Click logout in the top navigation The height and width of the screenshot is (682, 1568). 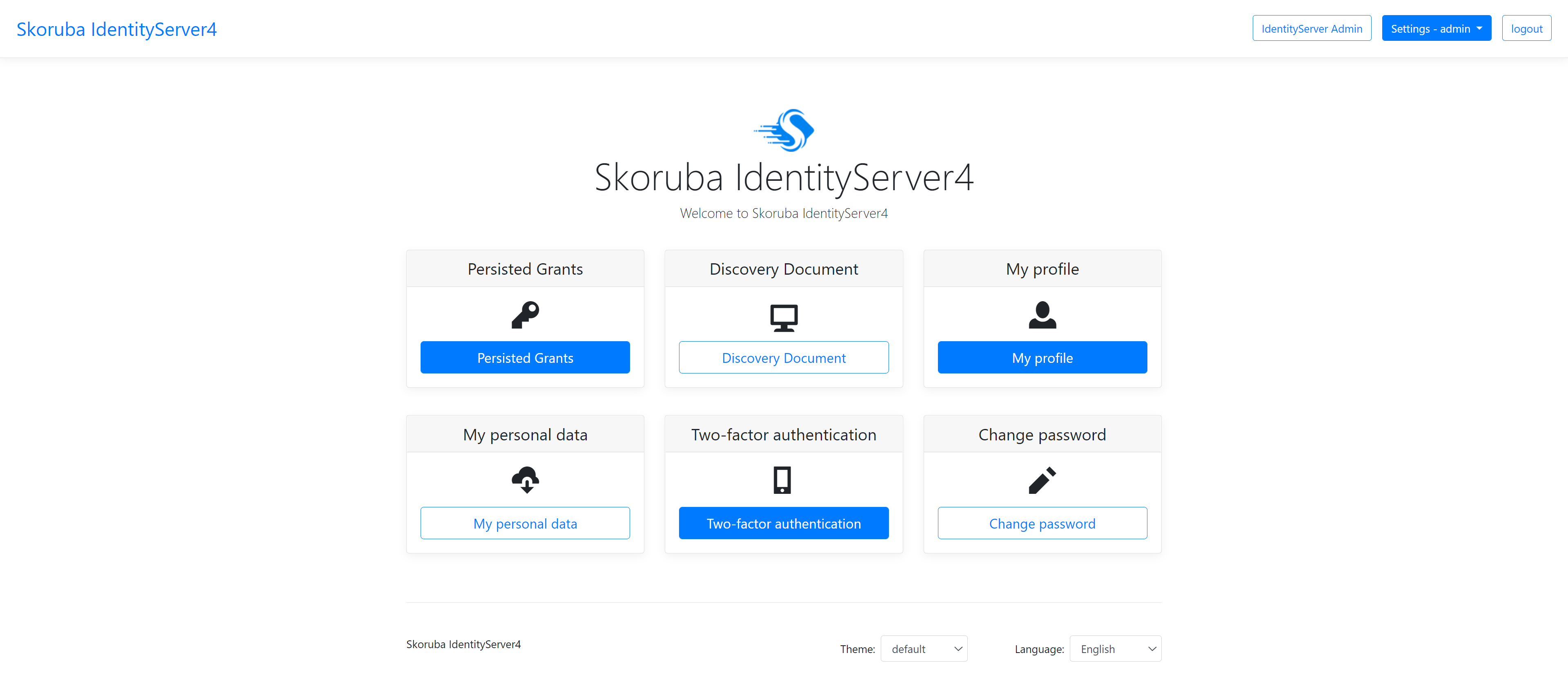click(x=1526, y=29)
